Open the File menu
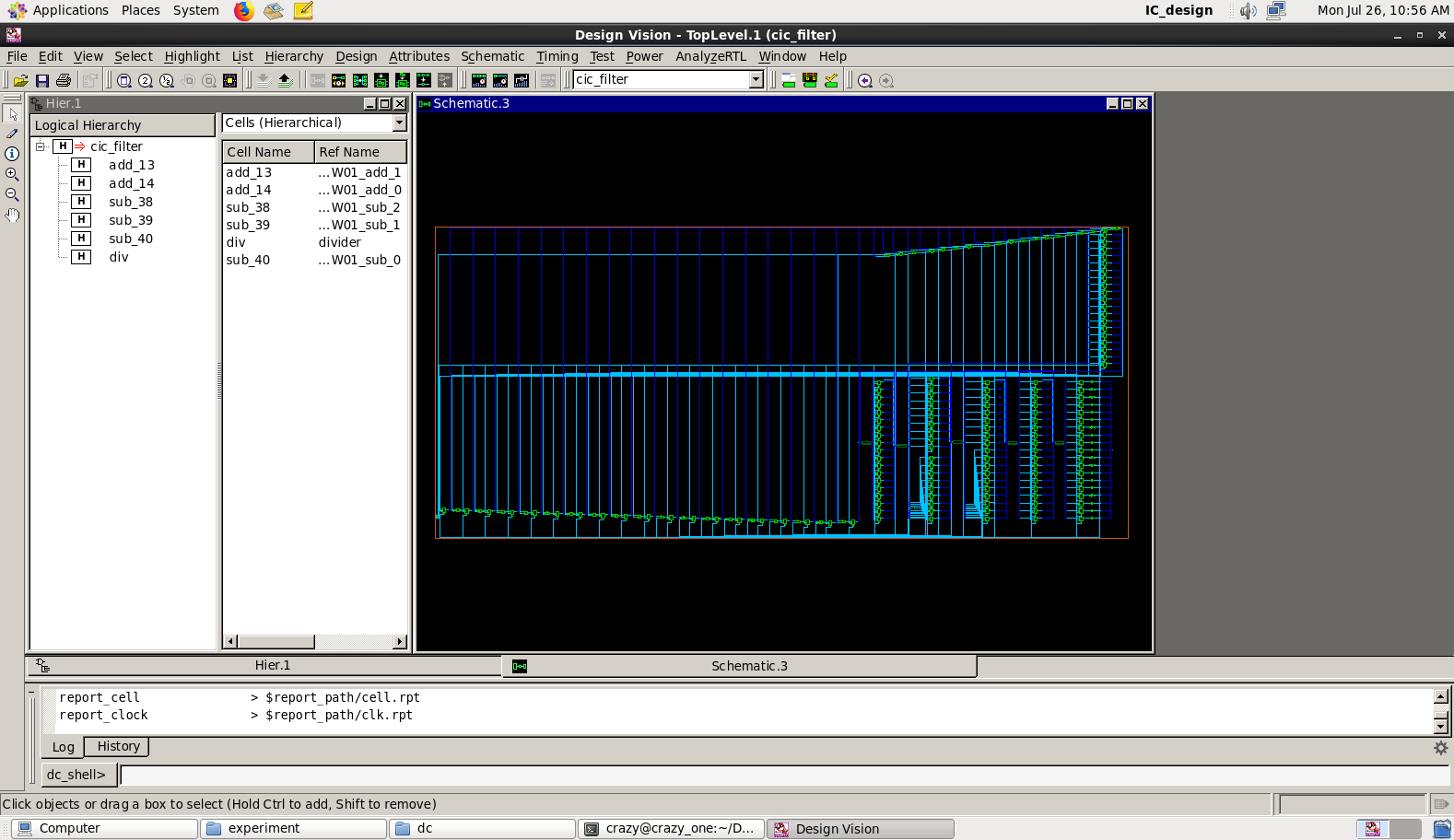Image resolution: width=1454 pixels, height=840 pixels. tap(18, 56)
